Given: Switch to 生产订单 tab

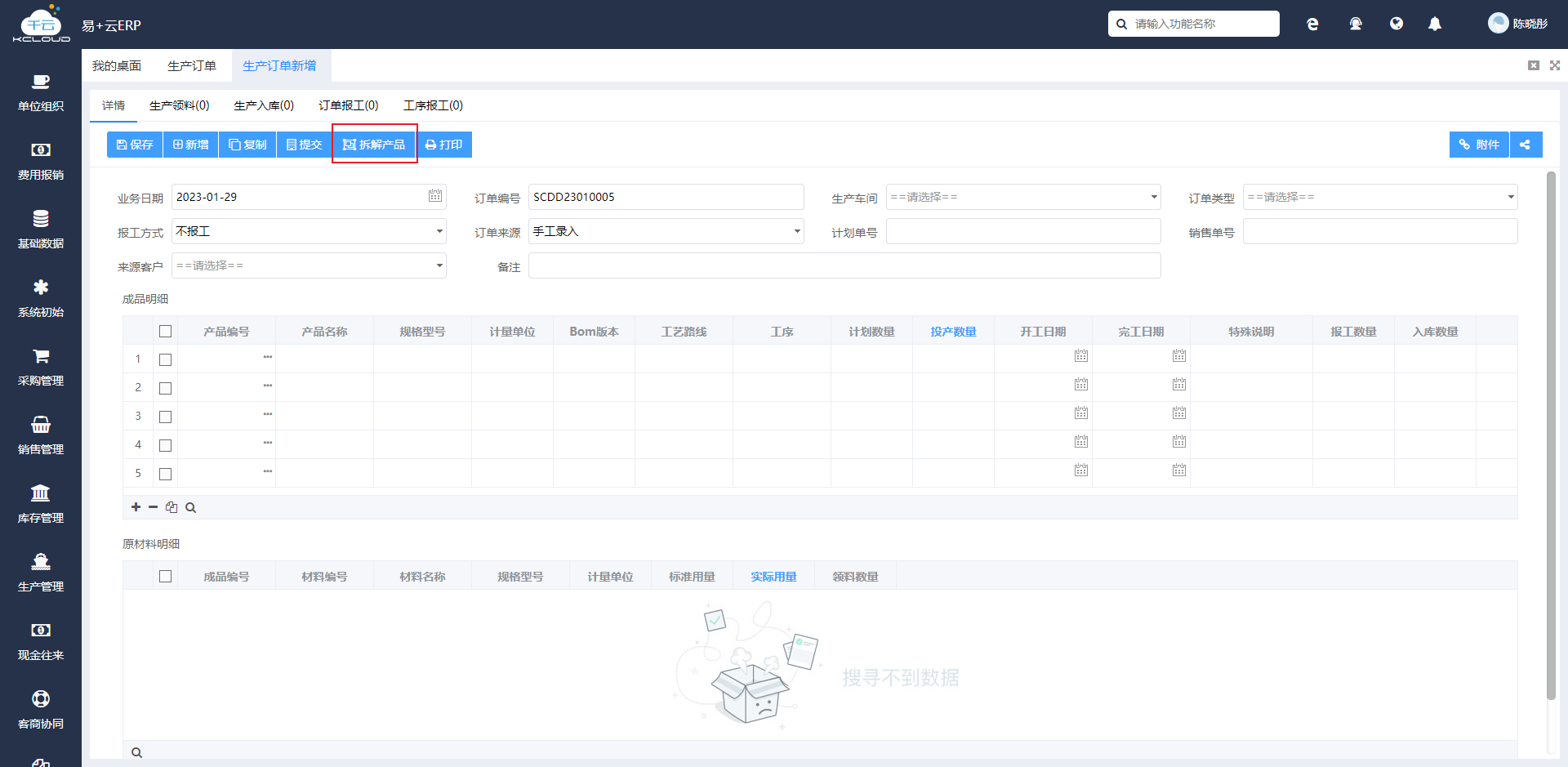Looking at the screenshot, I should tap(192, 65).
